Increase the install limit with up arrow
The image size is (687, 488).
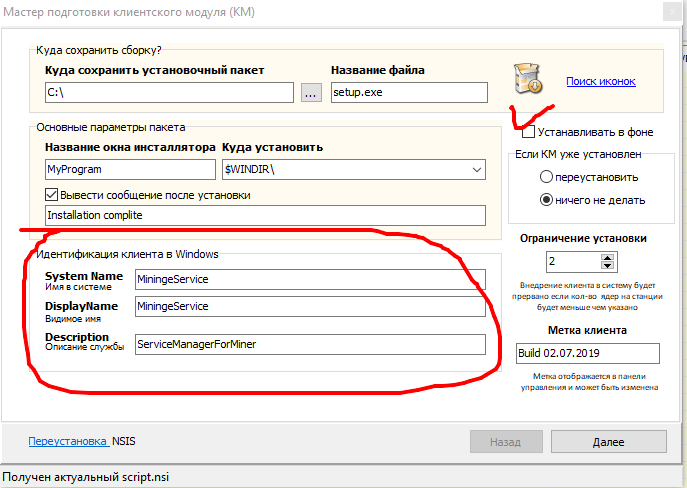pyautogui.click(x=607, y=258)
